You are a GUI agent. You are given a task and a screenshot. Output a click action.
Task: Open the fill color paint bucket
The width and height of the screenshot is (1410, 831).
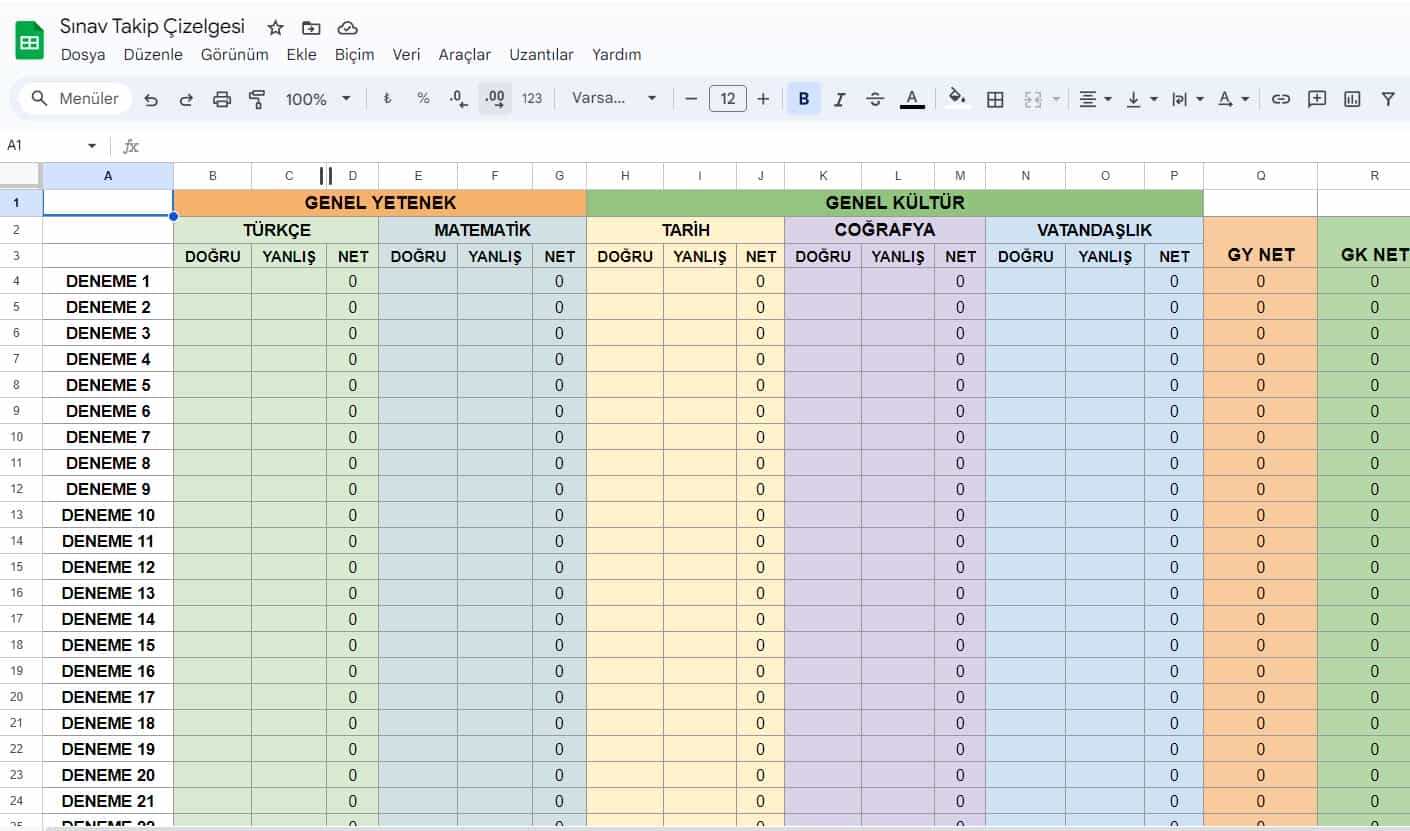coord(957,99)
